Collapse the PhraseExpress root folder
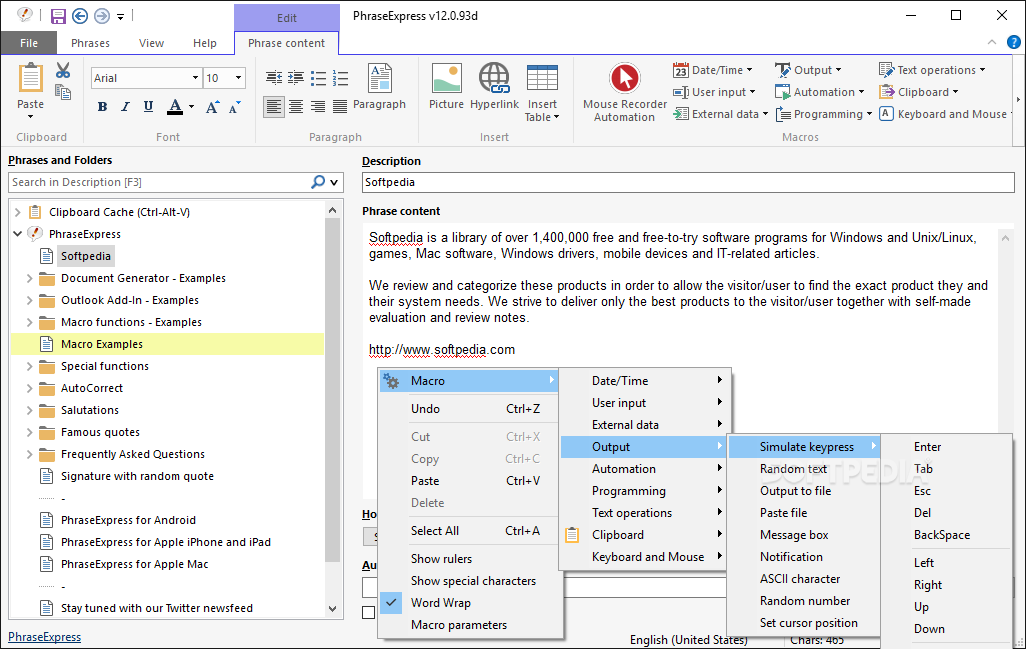Image resolution: width=1026 pixels, height=649 pixels. [x=18, y=234]
